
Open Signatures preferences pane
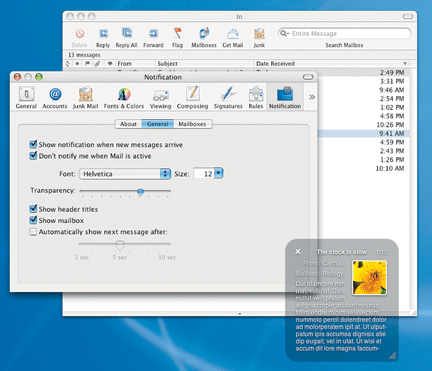[228, 94]
